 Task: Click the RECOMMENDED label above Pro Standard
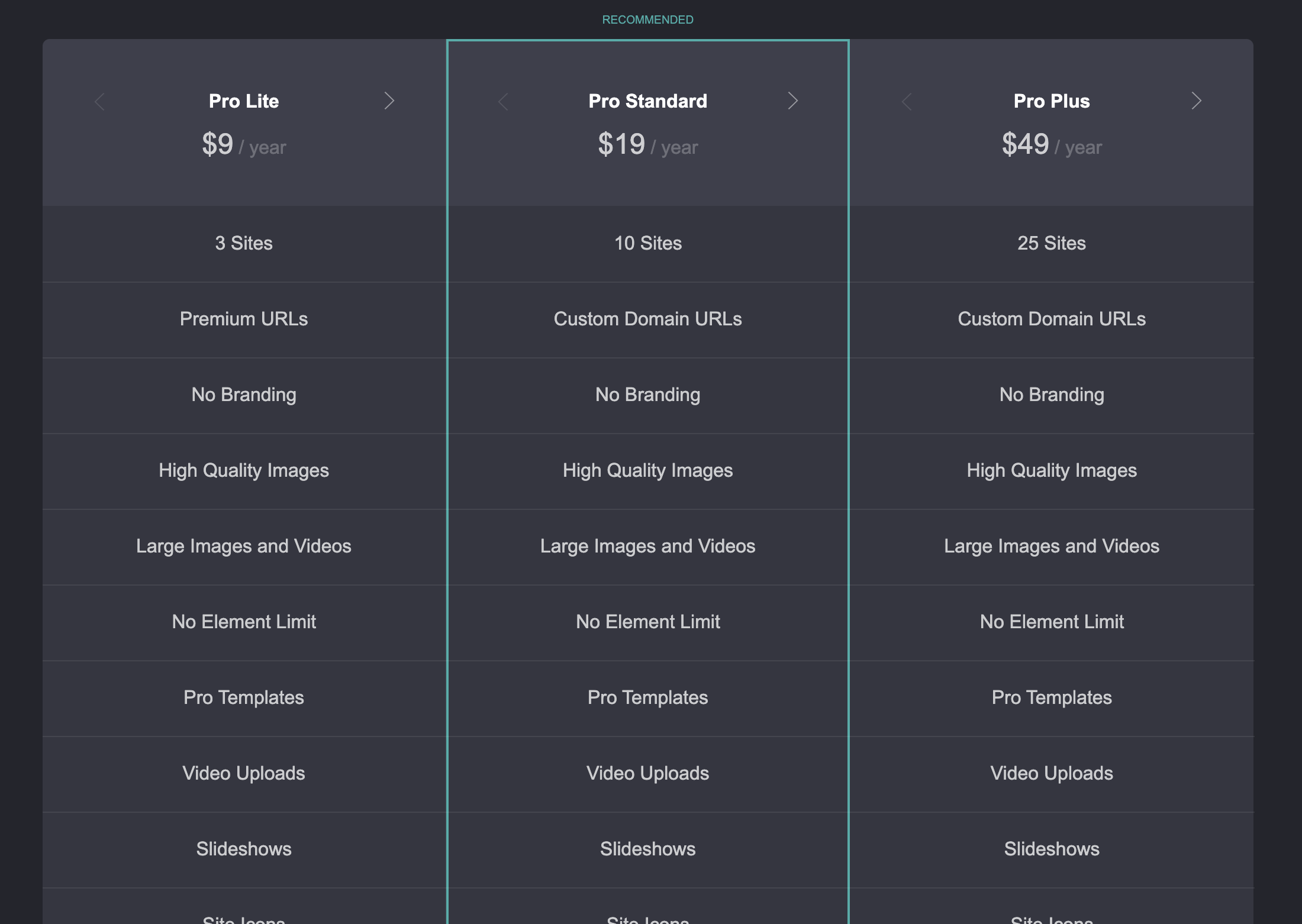click(647, 20)
